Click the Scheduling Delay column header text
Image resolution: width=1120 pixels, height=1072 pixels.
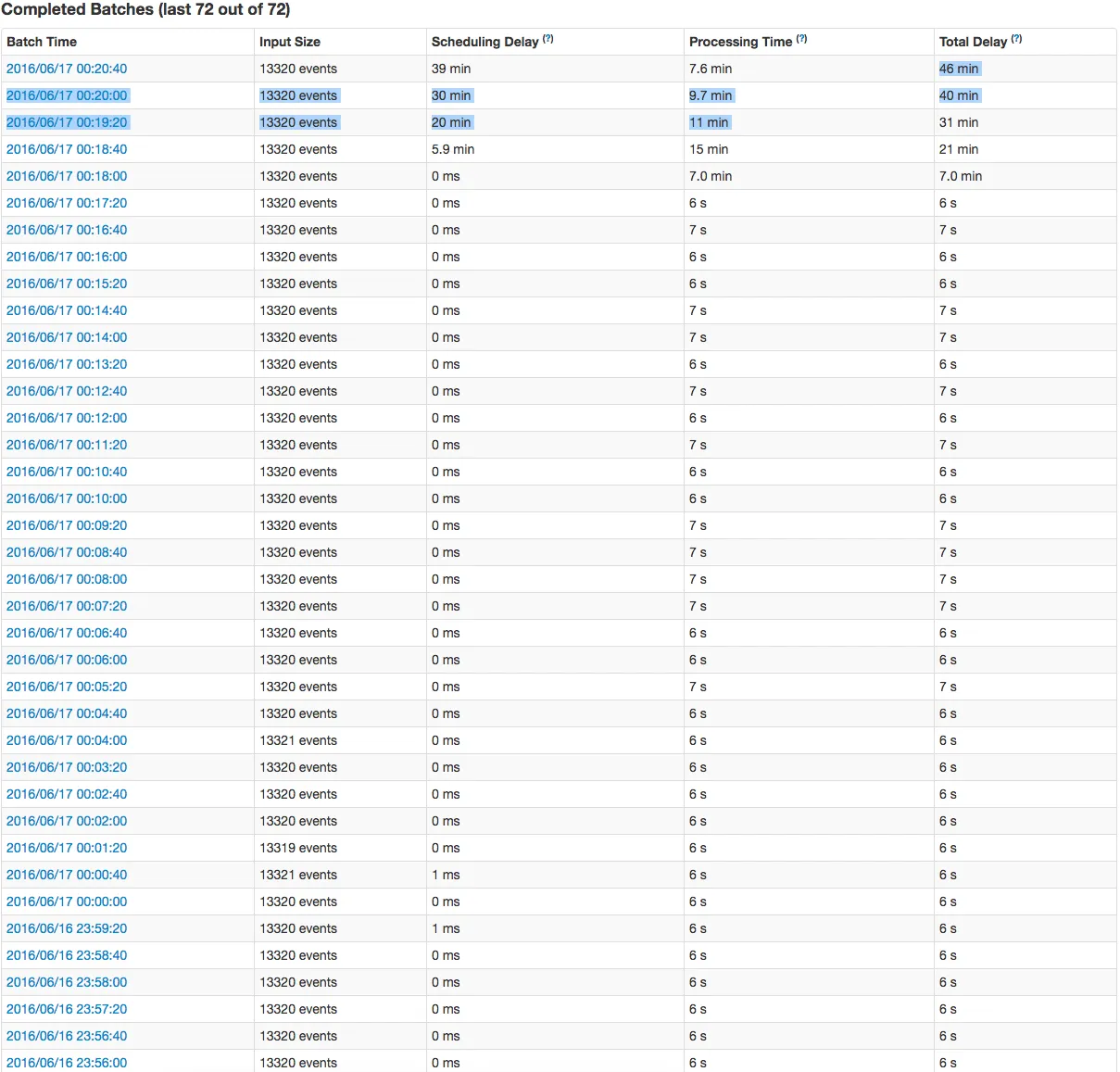point(485,42)
